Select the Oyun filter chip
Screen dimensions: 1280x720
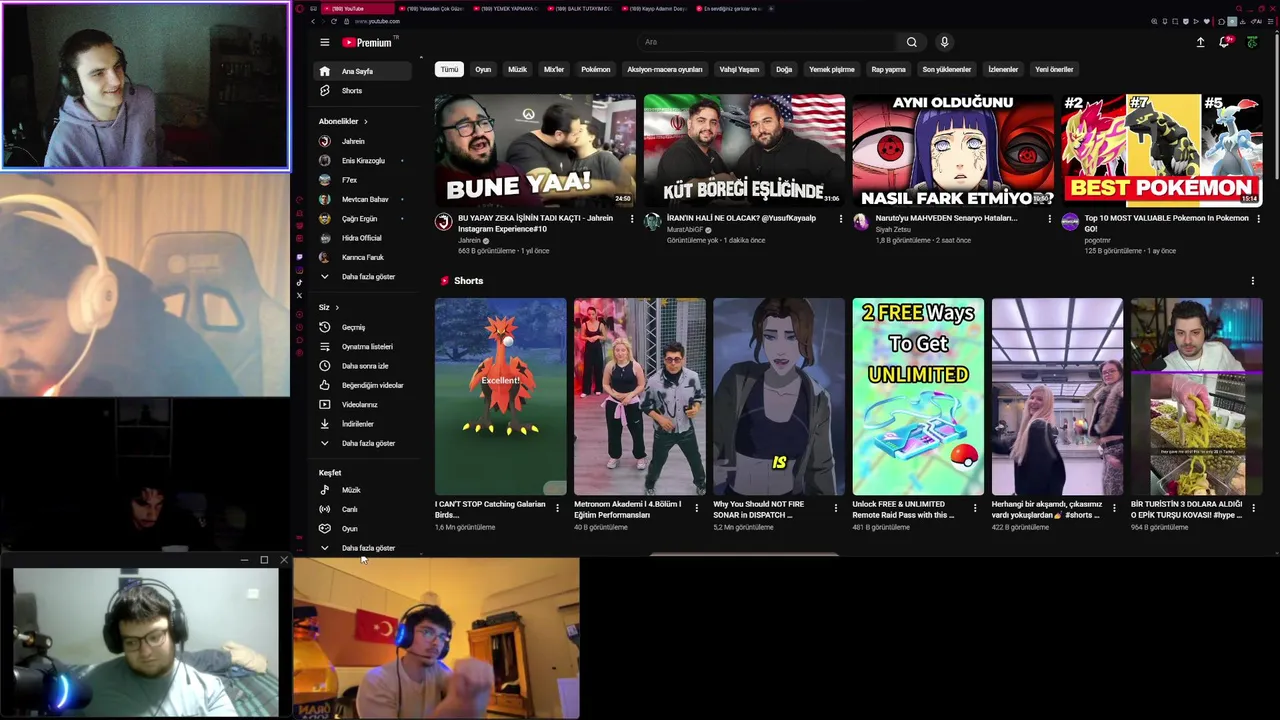(483, 69)
